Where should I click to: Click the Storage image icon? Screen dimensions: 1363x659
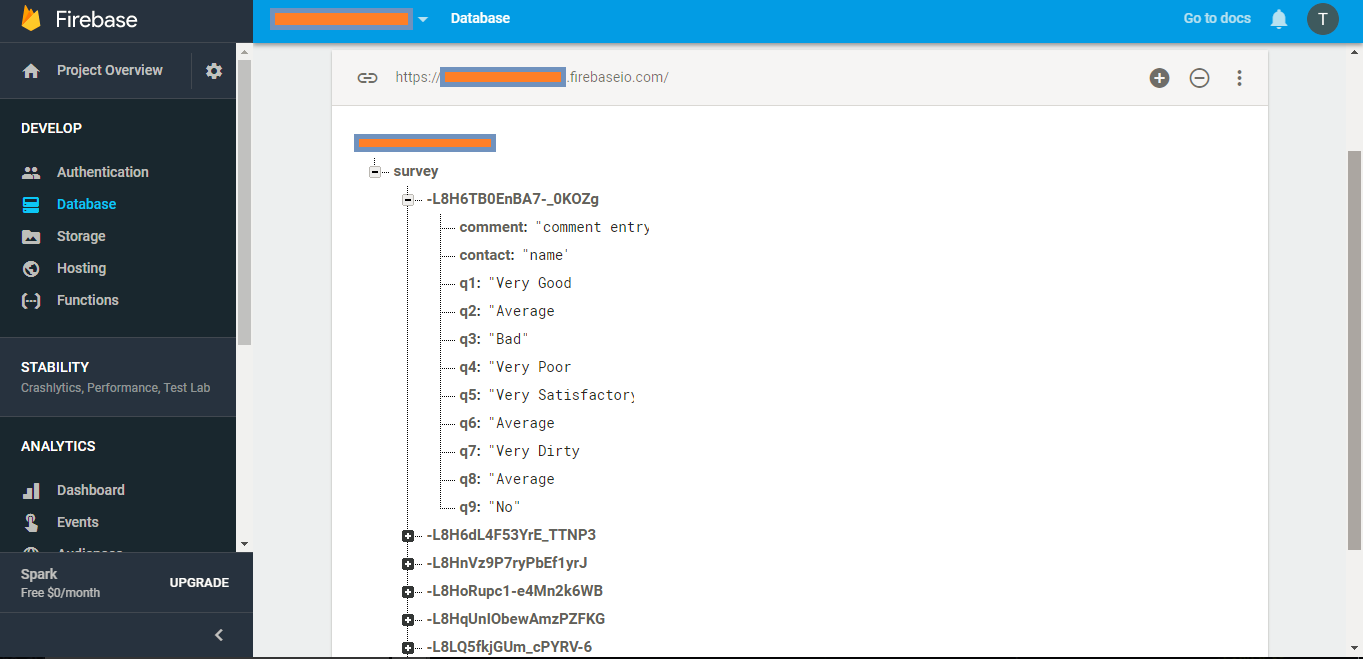(31, 237)
